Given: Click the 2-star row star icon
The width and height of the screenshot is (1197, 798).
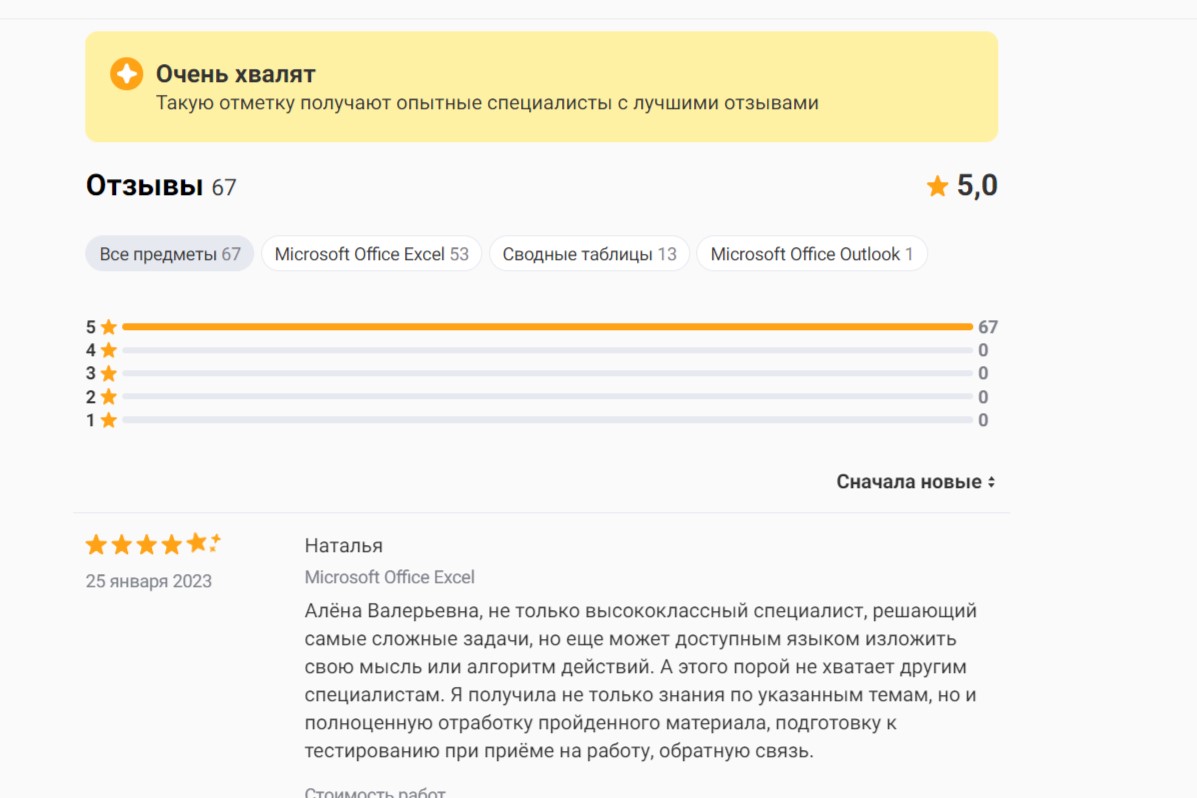Looking at the screenshot, I should tap(108, 397).
